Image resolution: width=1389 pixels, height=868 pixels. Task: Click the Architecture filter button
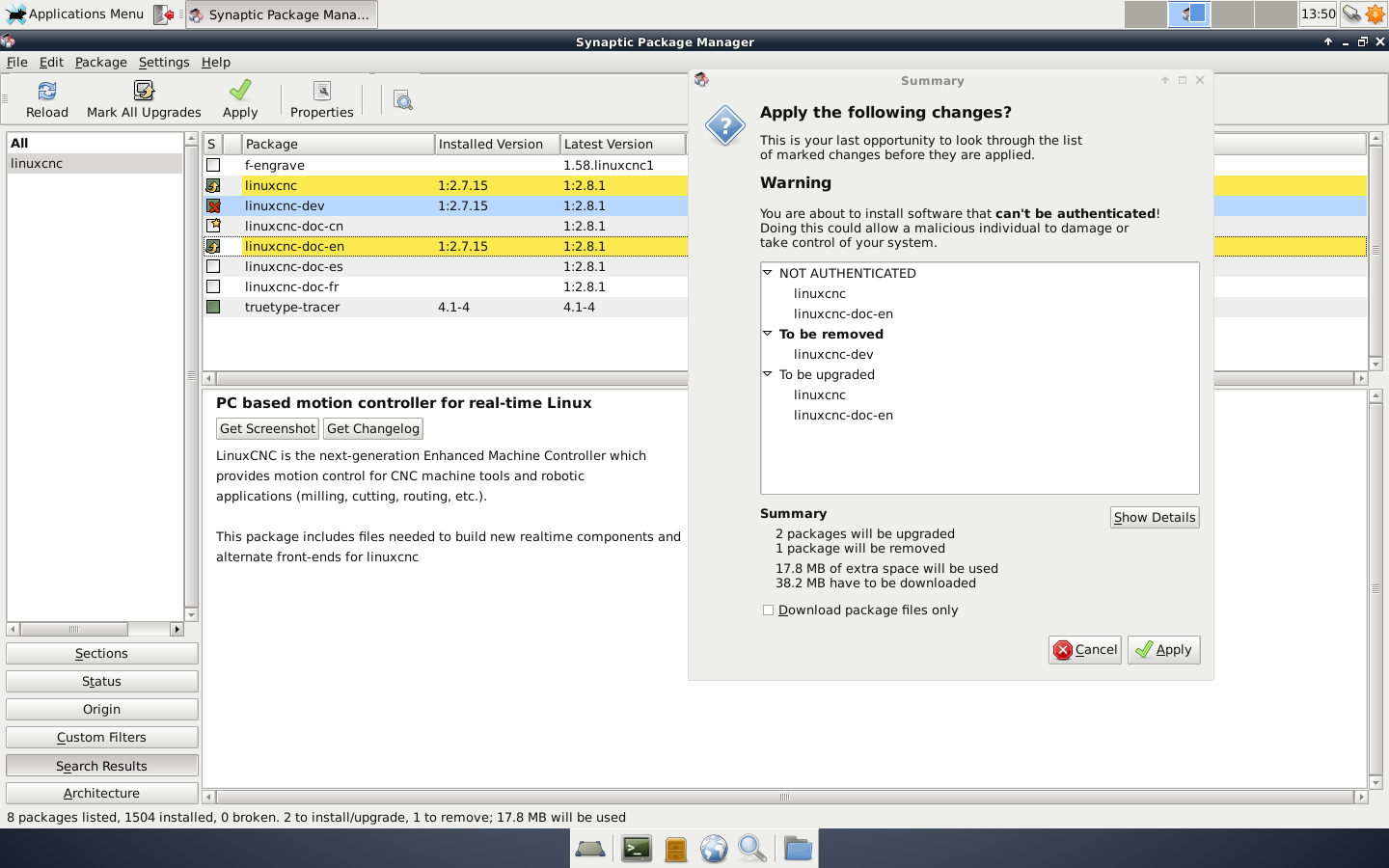coord(102,794)
